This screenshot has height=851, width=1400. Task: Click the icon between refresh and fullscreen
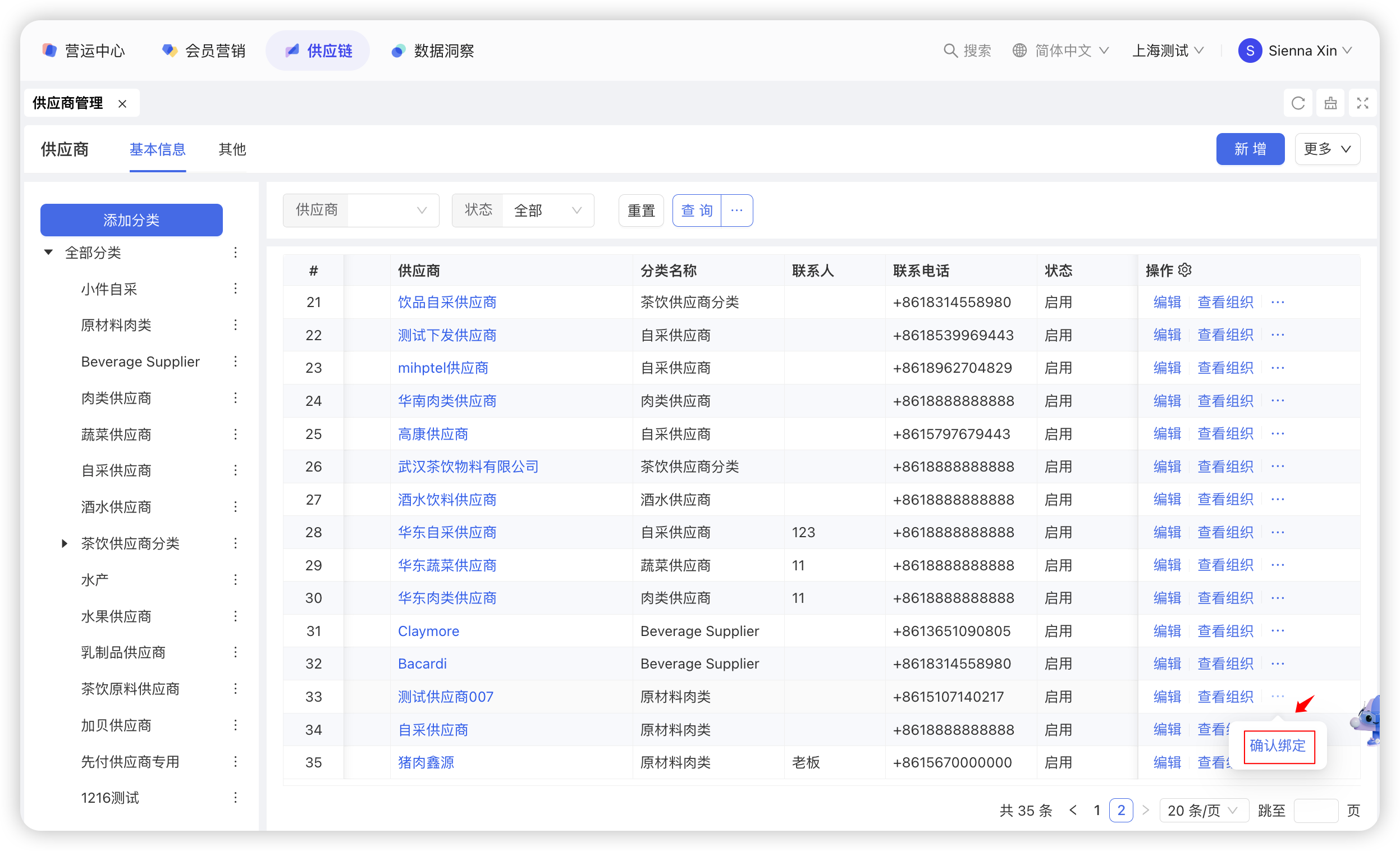pyautogui.click(x=1330, y=103)
